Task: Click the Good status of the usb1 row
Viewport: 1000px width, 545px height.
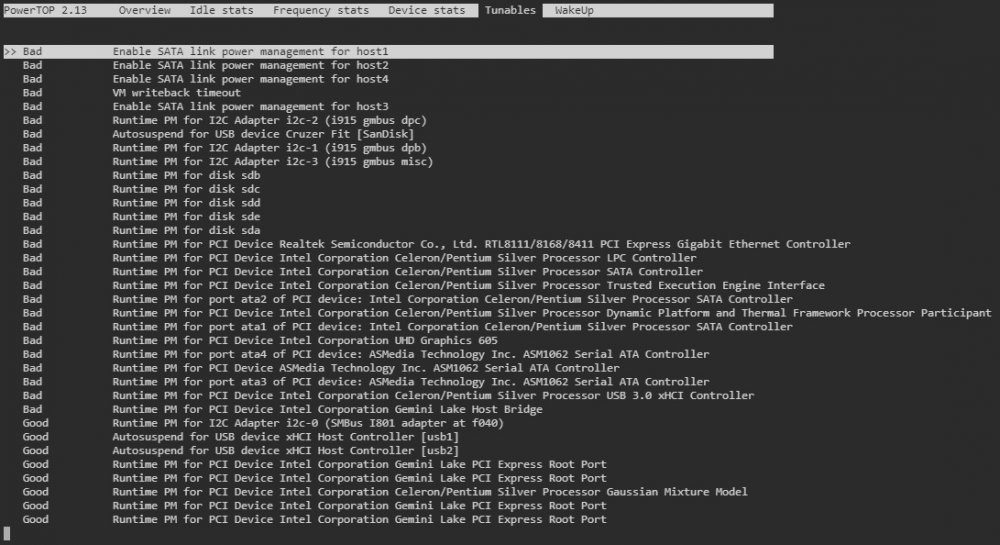Action: (x=36, y=437)
